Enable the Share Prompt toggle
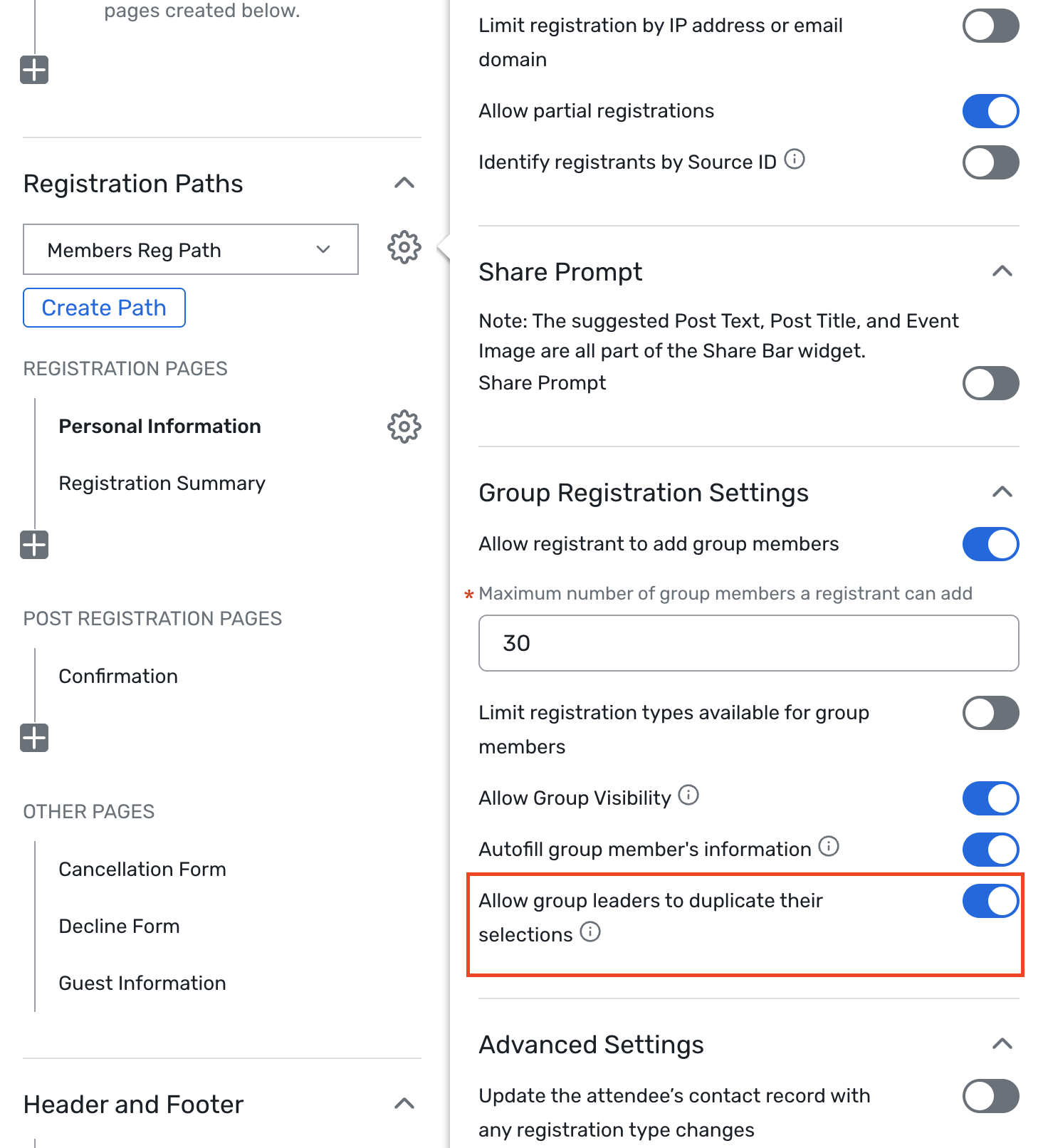The height and width of the screenshot is (1148, 1048). tap(990, 383)
